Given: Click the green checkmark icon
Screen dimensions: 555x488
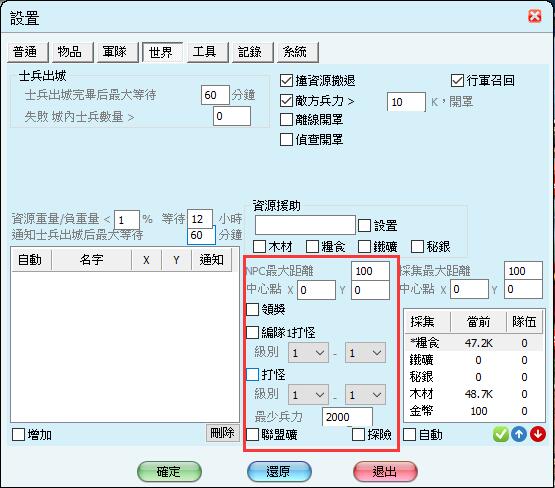Looking at the screenshot, I should coord(500,434).
